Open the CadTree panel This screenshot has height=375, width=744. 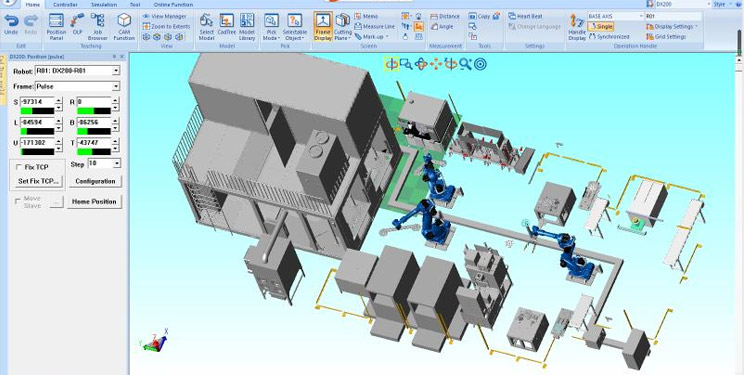coord(227,24)
